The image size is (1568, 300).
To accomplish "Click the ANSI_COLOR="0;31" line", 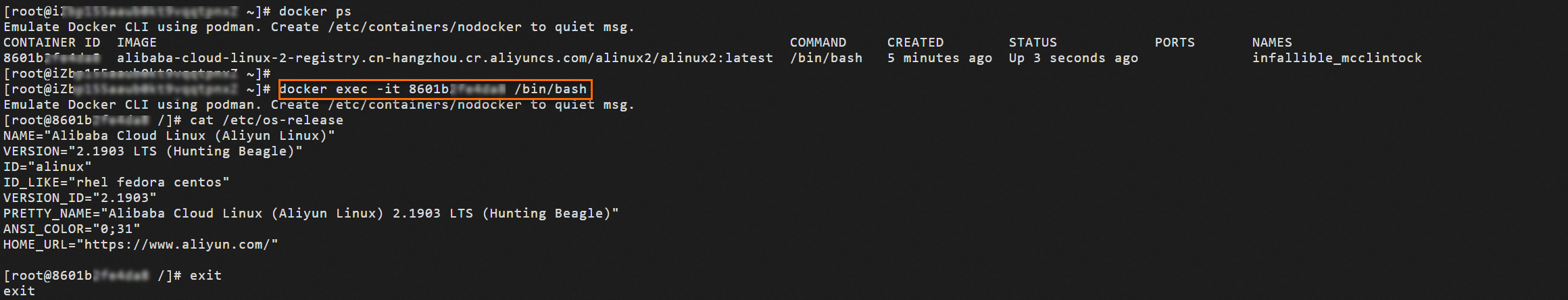I will click(72, 229).
